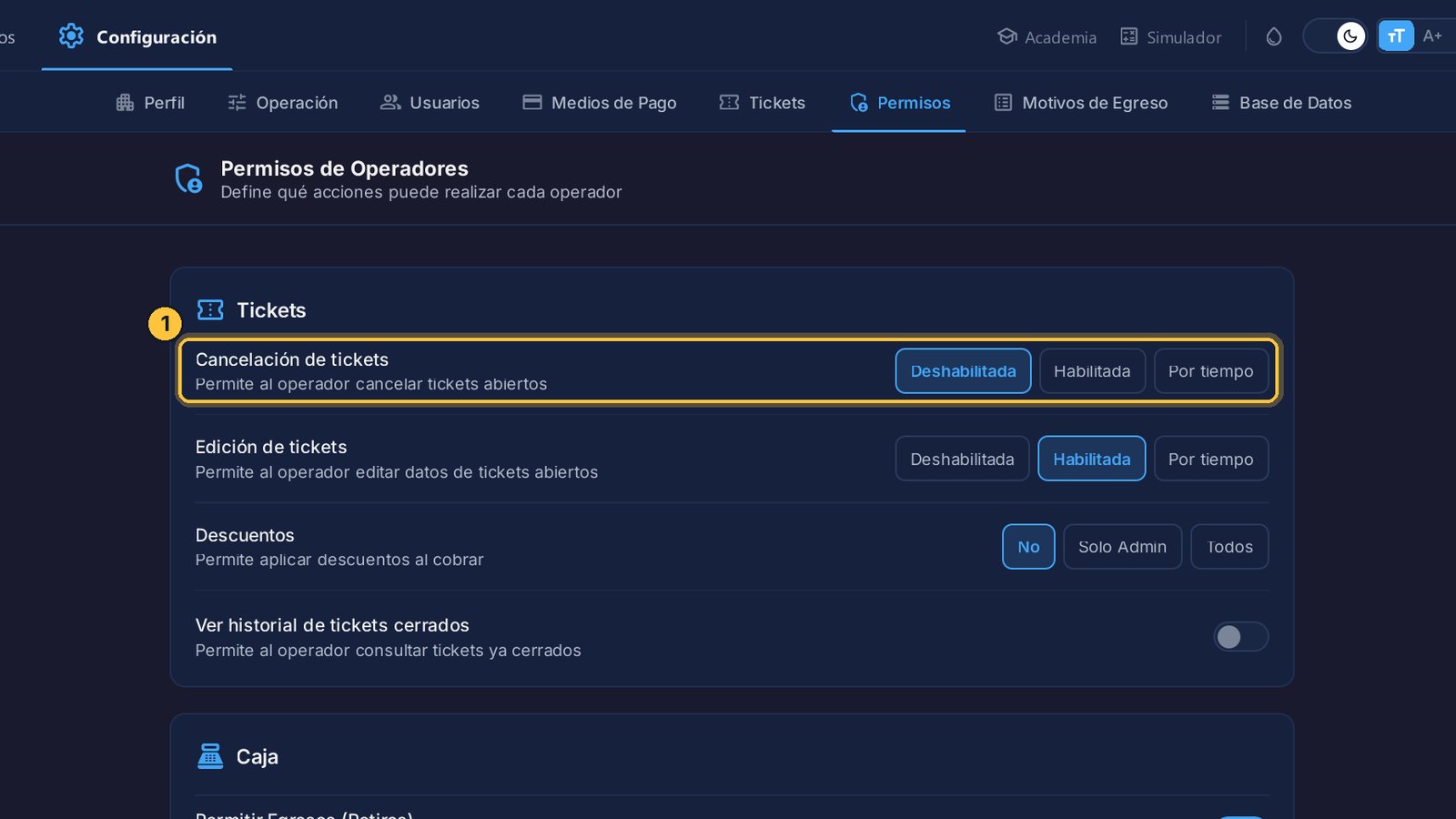The image size is (1456, 819).
Task: Open the Usuarios tab
Action: click(x=430, y=103)
